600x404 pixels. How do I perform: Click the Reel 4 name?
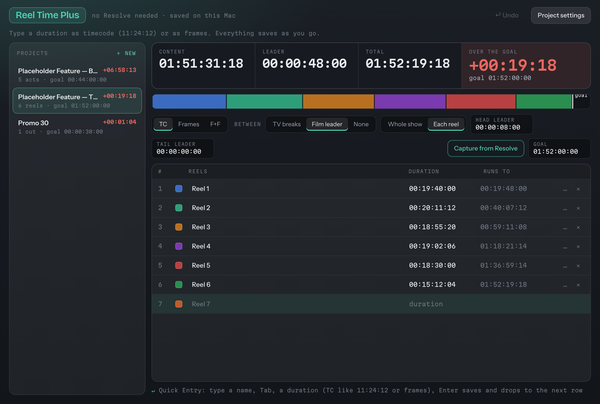(x=201, y=246)
